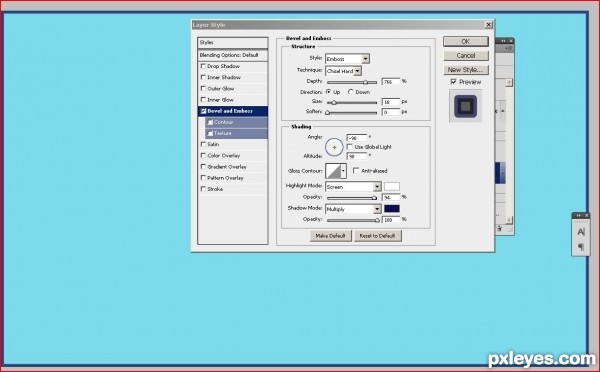The width and height of the screenshot is (600, 372).
Task: Click the Depth slider handle
Action: point(365,82)
